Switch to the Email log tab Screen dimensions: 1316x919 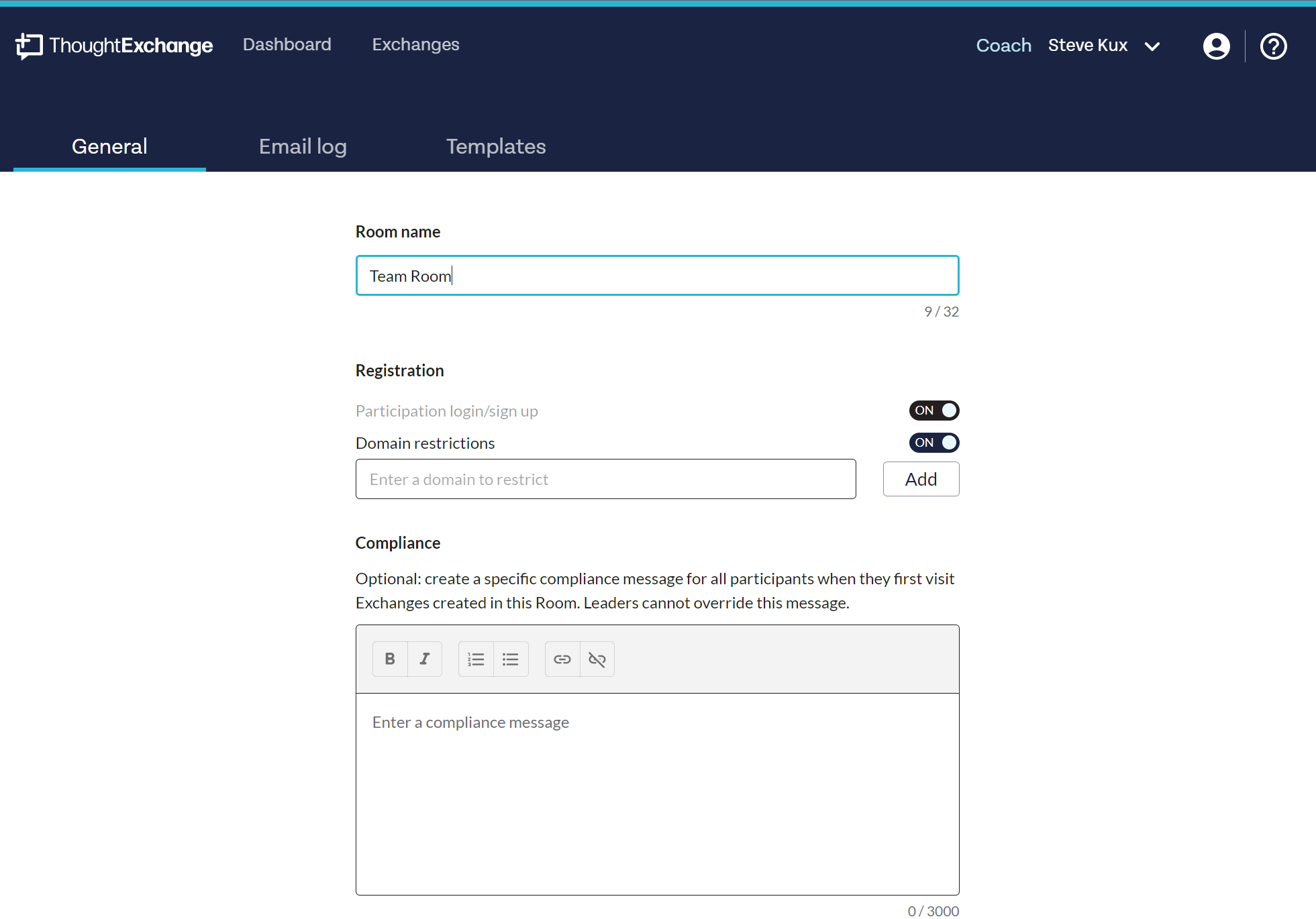tap(303, 146)
